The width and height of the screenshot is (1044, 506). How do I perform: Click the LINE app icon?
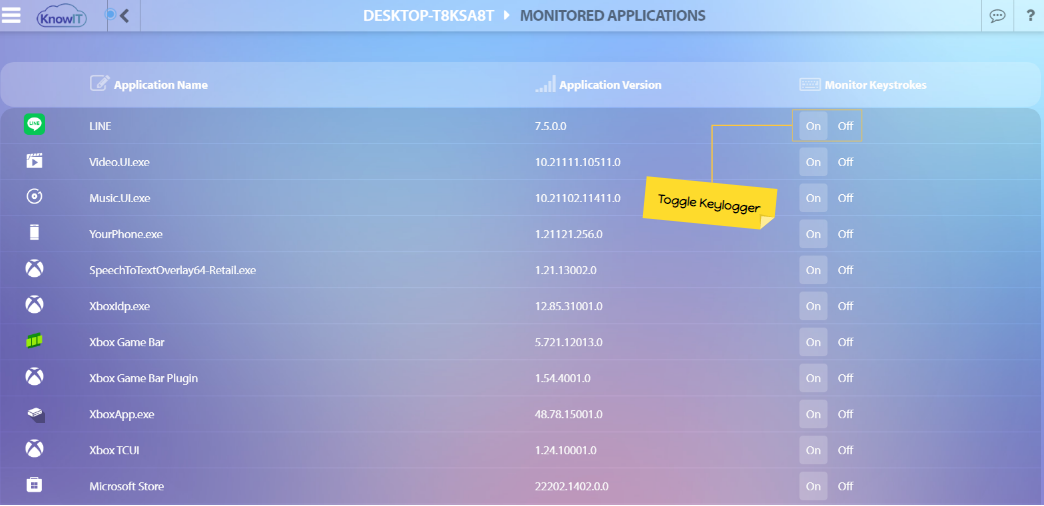tap(35, 125)
